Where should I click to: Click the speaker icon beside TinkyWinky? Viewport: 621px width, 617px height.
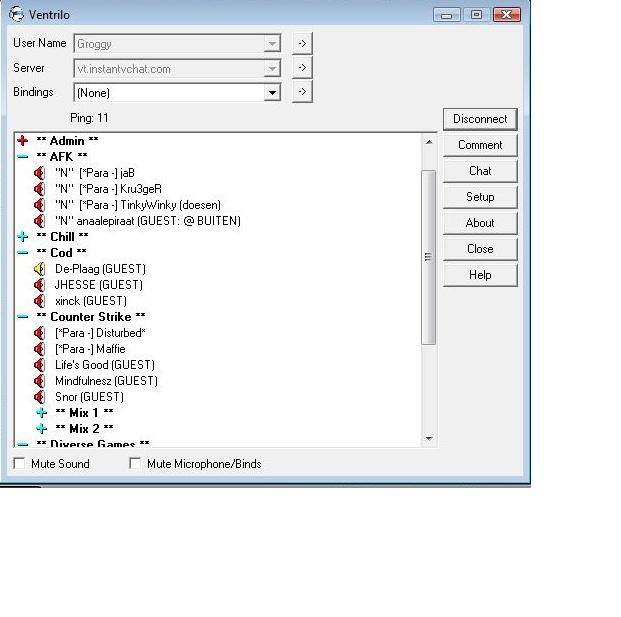40,205
